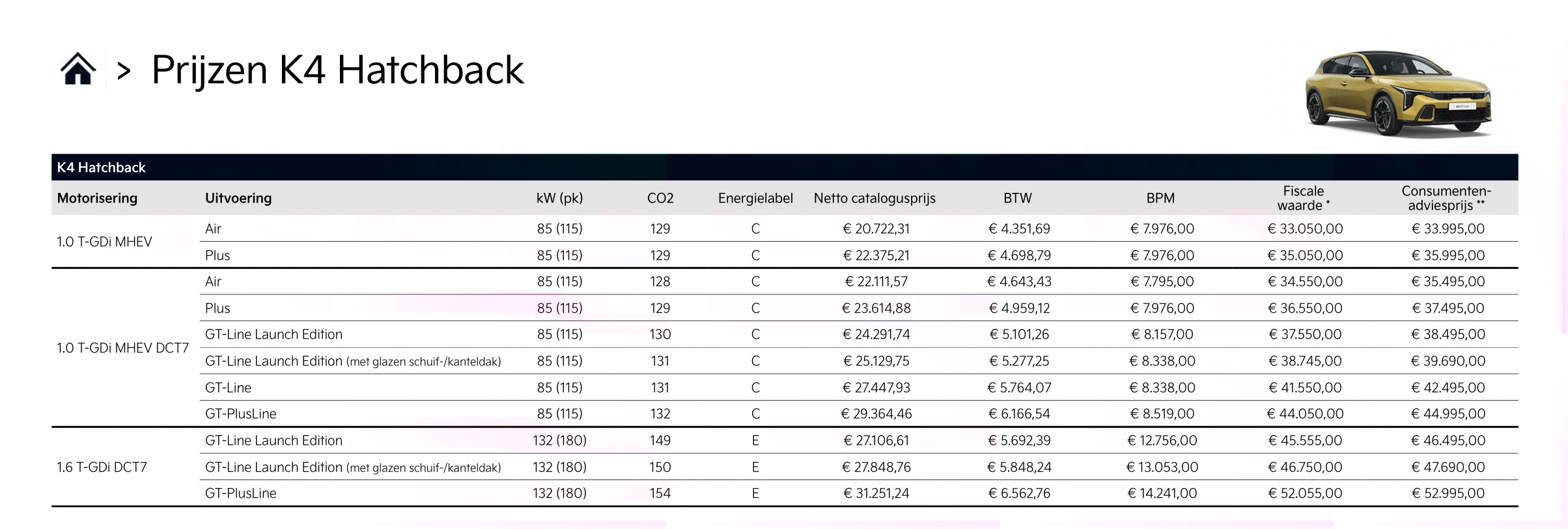Select the 1.6 T-GDi DCT7 row label
Viewport: 1568px width, 529px height.
[x=102, y=467]
